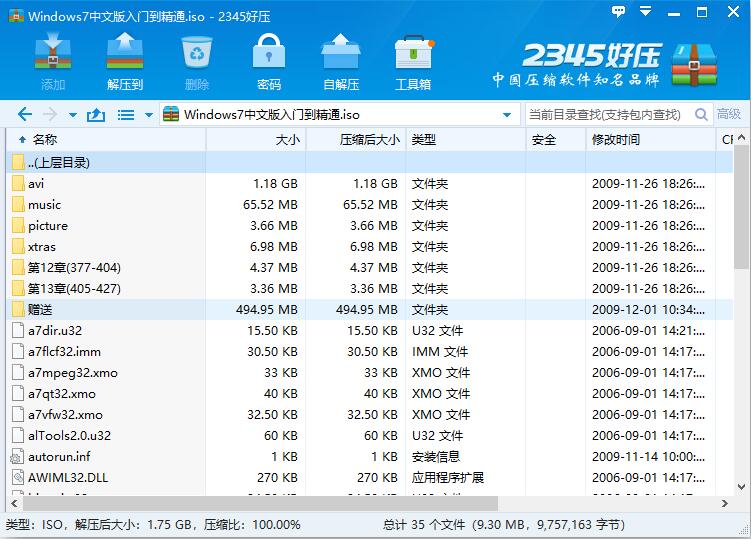The image size is (751, 539).
Task: Click the 添加 (Add) toolbar icon
Action: [53, 61]
